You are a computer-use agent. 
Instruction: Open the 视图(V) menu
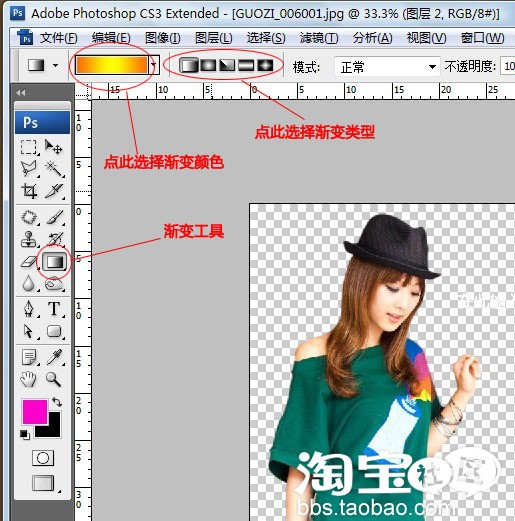[426, 38]
